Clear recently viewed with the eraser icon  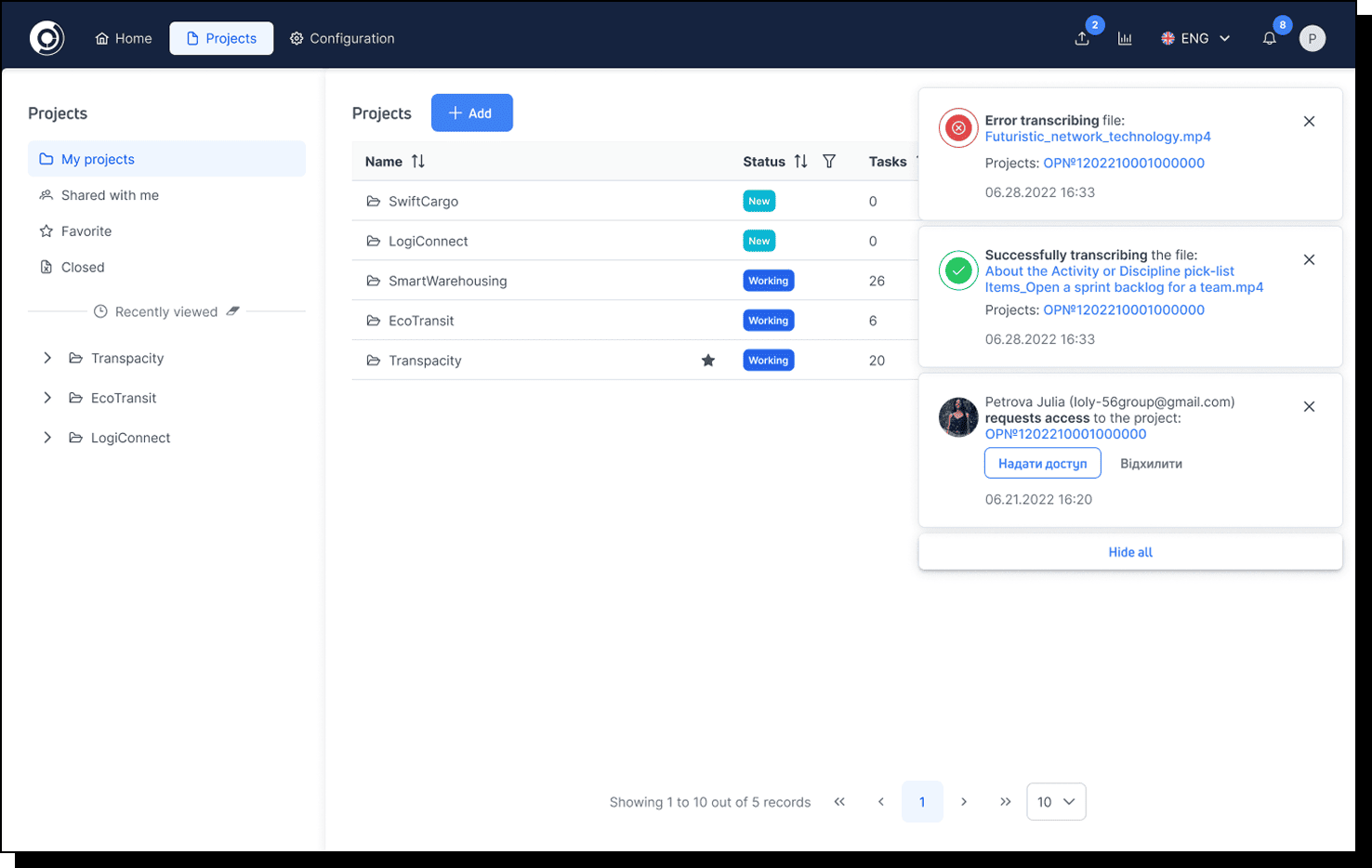(233, 311)
